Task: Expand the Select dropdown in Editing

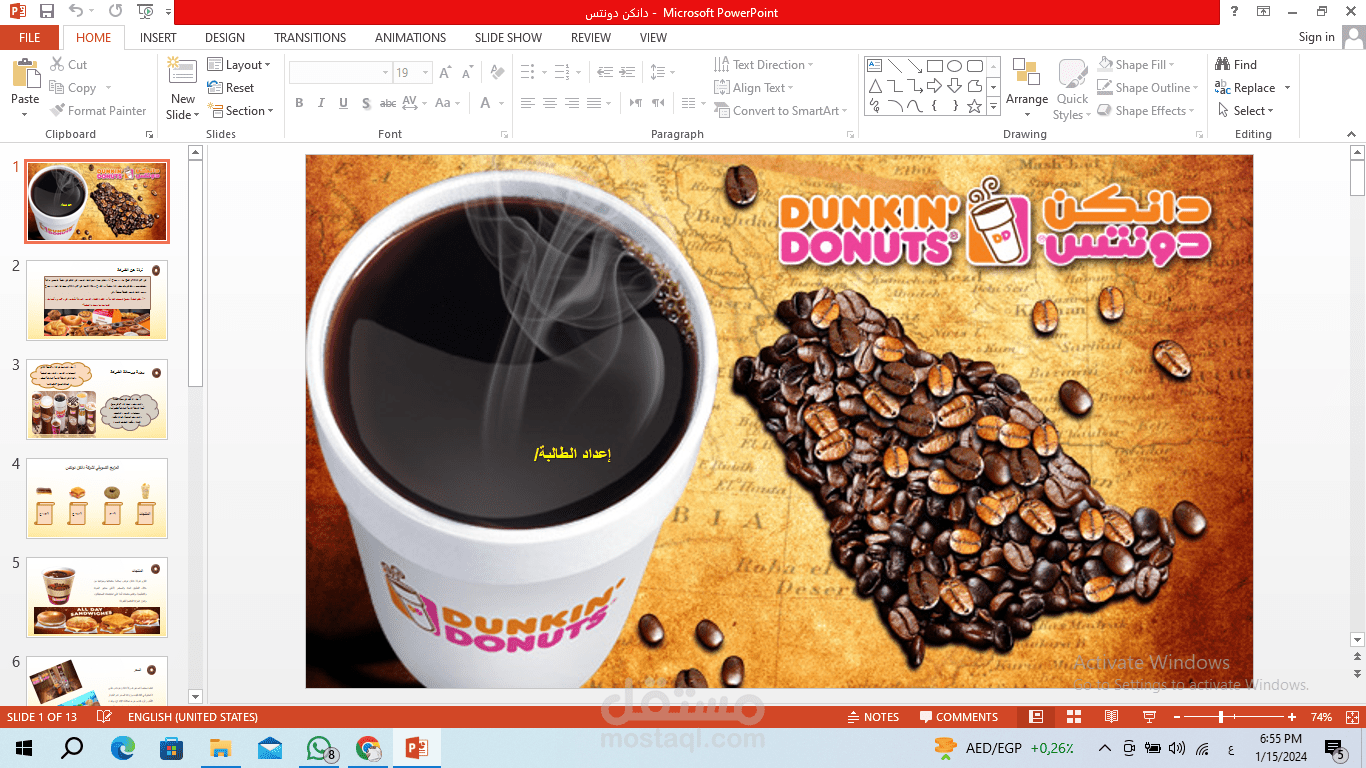Action: pyautogui.click(x=1247, y=111)
